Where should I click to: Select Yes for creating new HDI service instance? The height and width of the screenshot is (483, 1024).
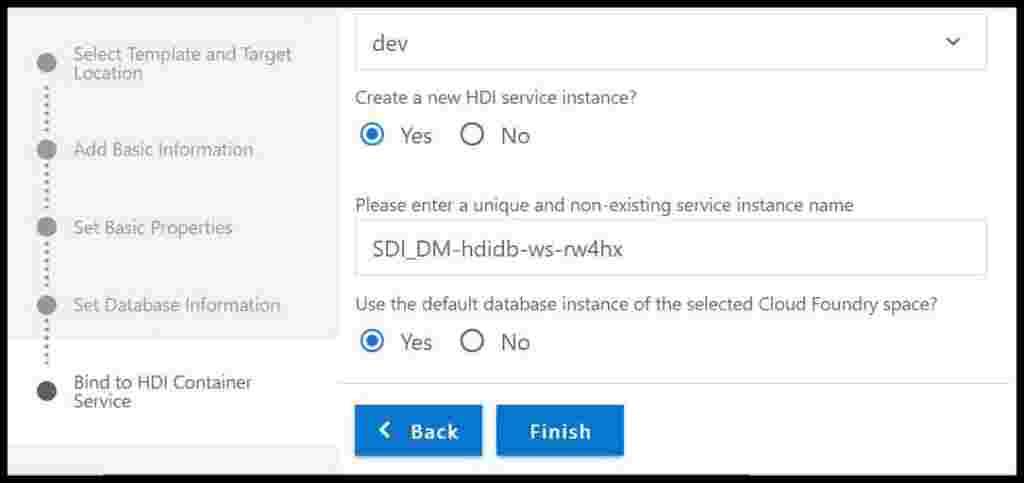pyautogui.click(x=372, y=135)
